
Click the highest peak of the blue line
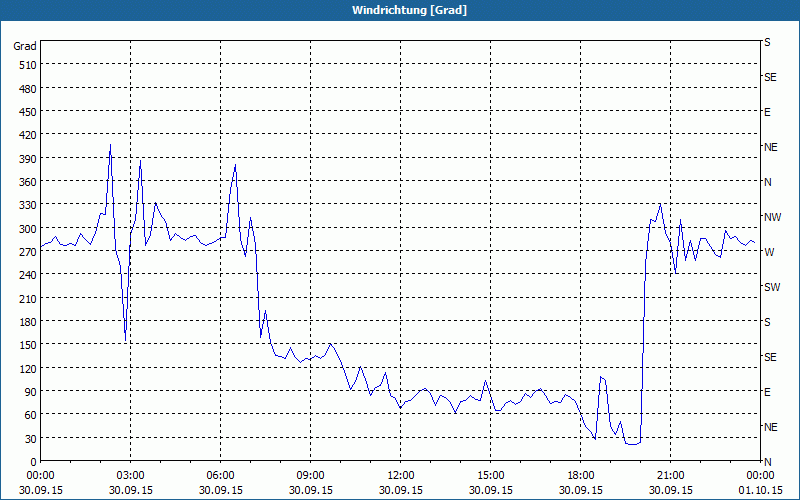[x=110, y=145]
